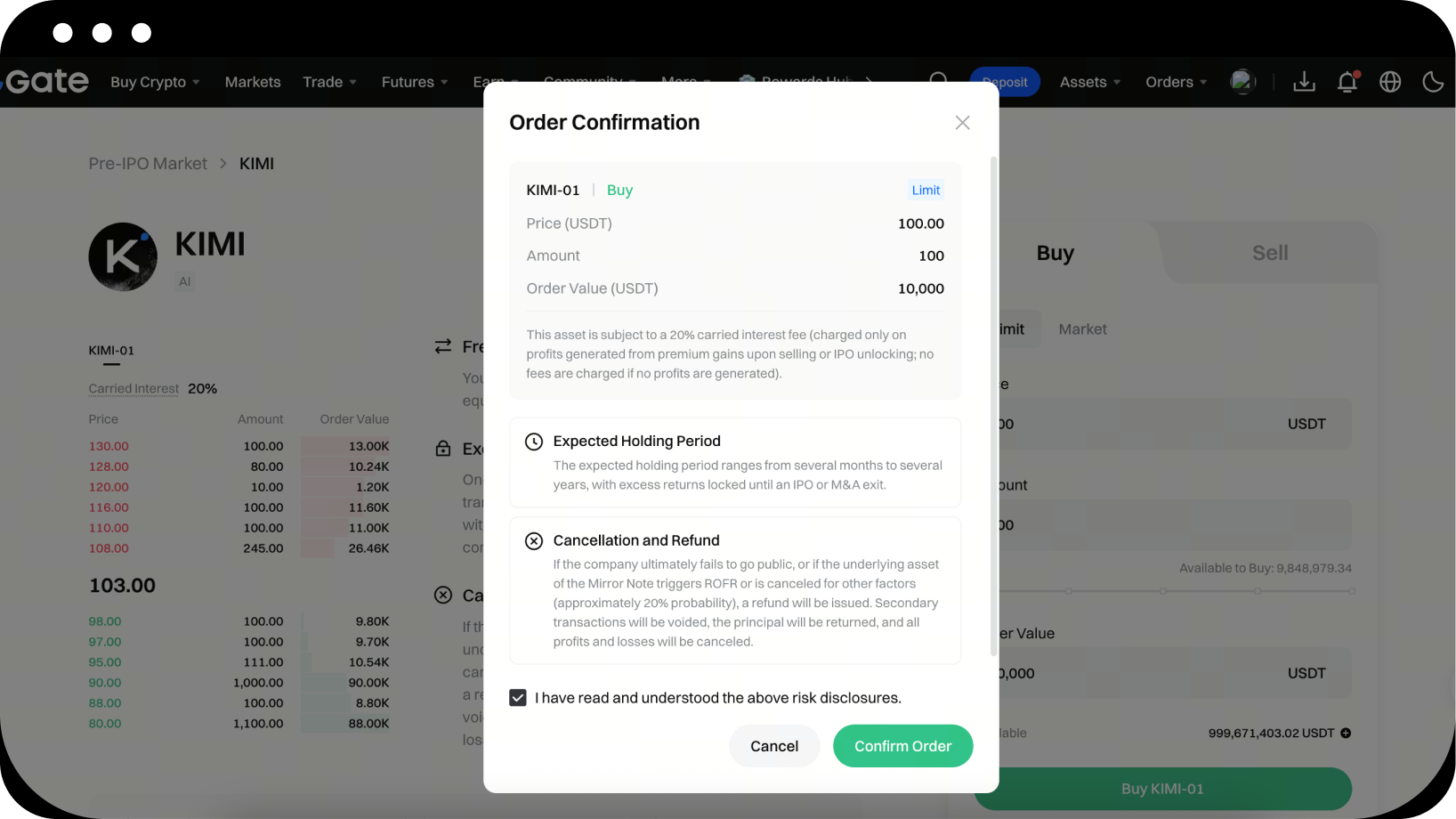Click the plus icon beside USDT balance
Image resolution: width=1456 pixels, height=819 pixels.
(1346, 734)
